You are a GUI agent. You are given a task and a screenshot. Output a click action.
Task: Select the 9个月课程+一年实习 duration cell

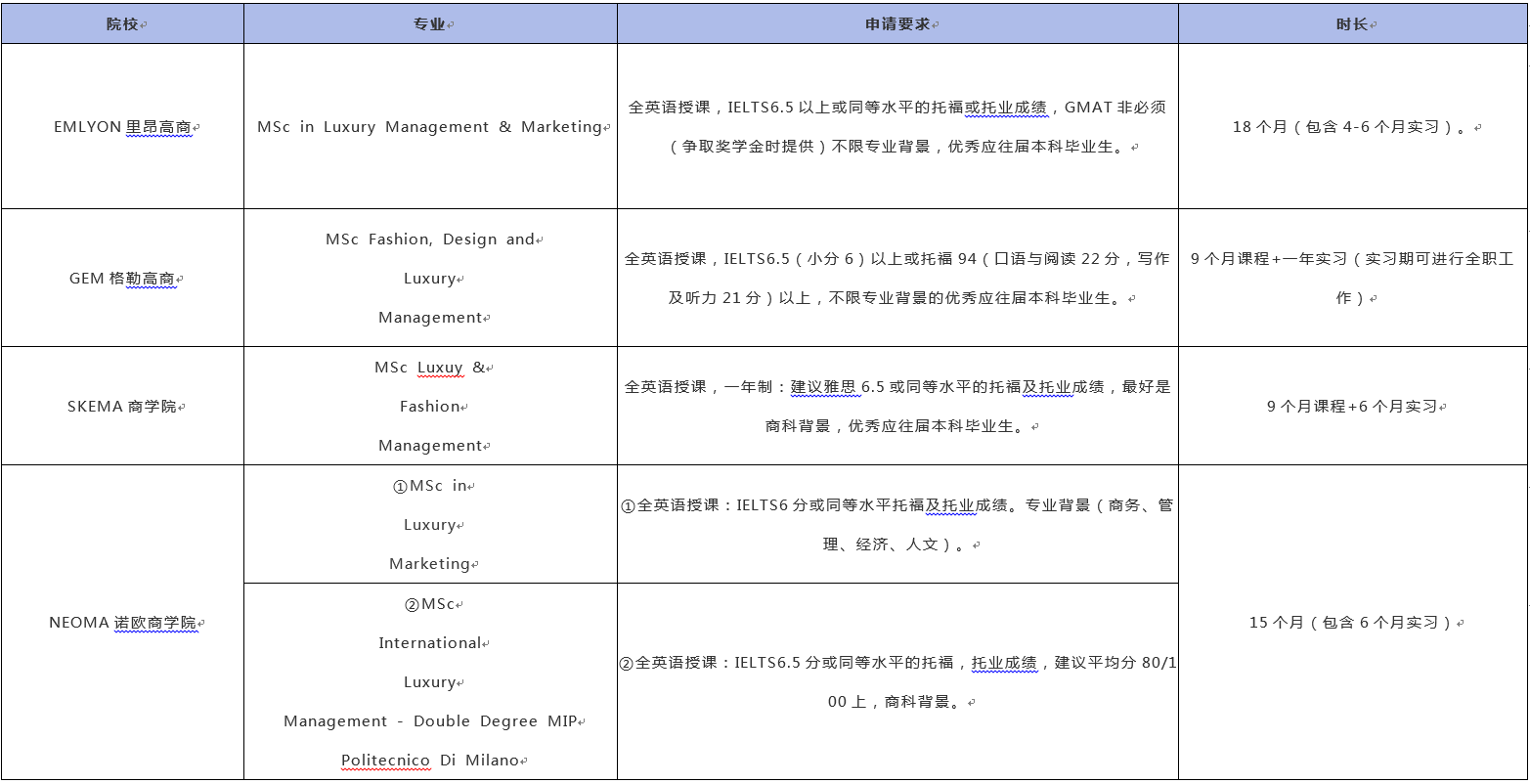pos(1352,279)
